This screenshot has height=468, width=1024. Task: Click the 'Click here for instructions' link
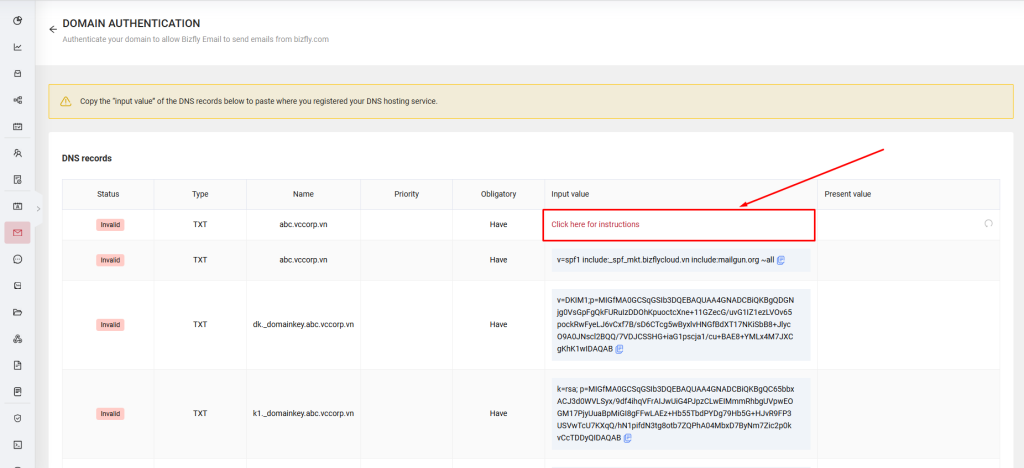coord(595,224)
